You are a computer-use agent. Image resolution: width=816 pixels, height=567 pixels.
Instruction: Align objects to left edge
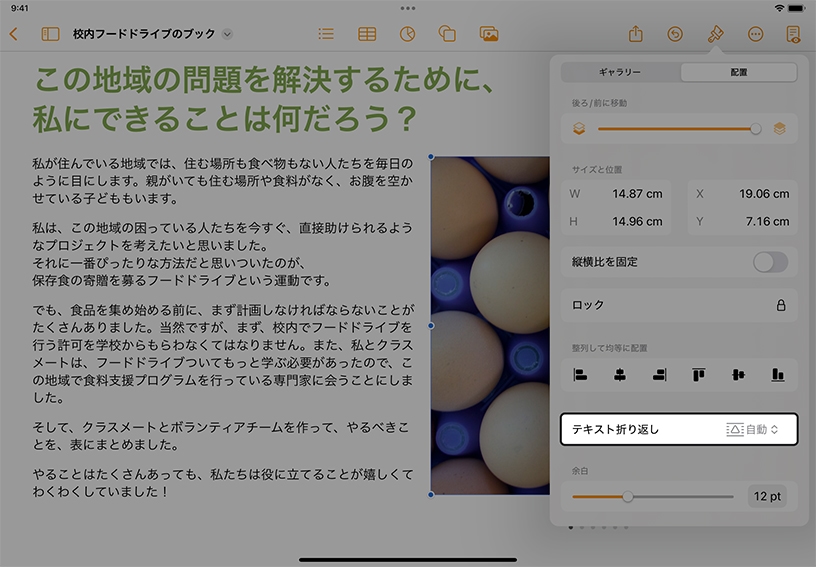coord(580,375)
